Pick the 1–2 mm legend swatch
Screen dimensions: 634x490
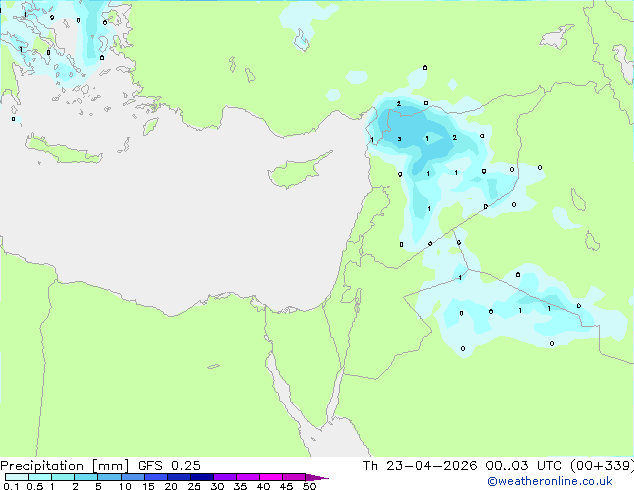point(63,477)
